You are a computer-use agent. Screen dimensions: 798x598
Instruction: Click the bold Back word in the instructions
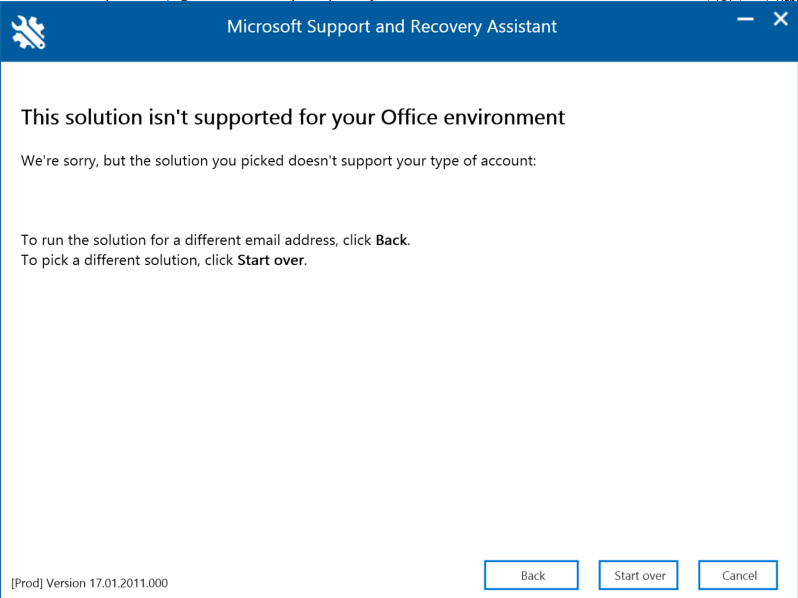tap(391, 240)
